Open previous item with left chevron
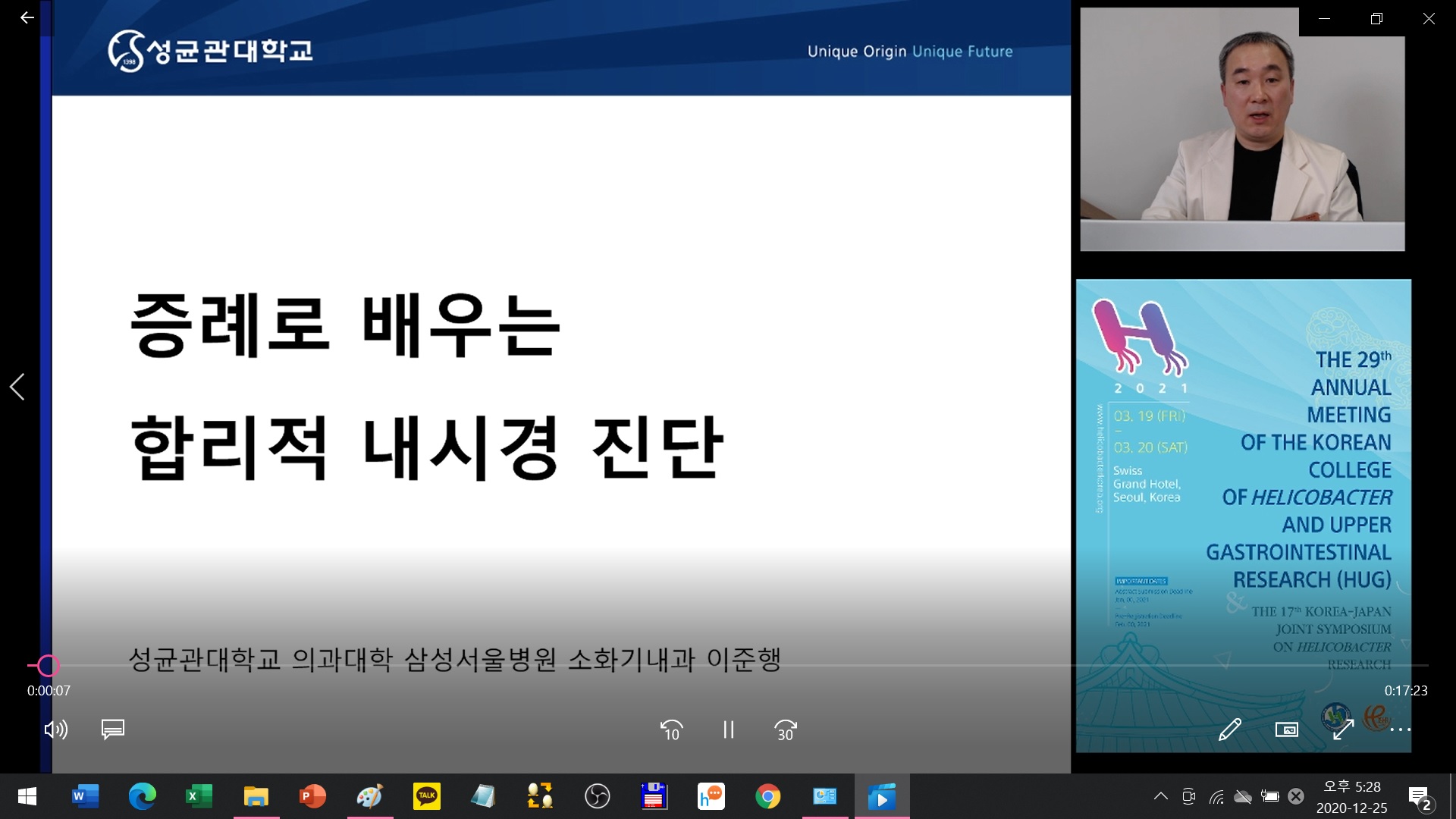This screenshot has height=819, width=1456. tap(17, 387)
